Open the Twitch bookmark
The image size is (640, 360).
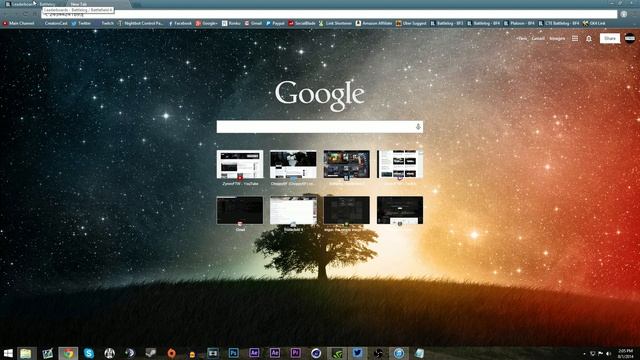point(105,24)
